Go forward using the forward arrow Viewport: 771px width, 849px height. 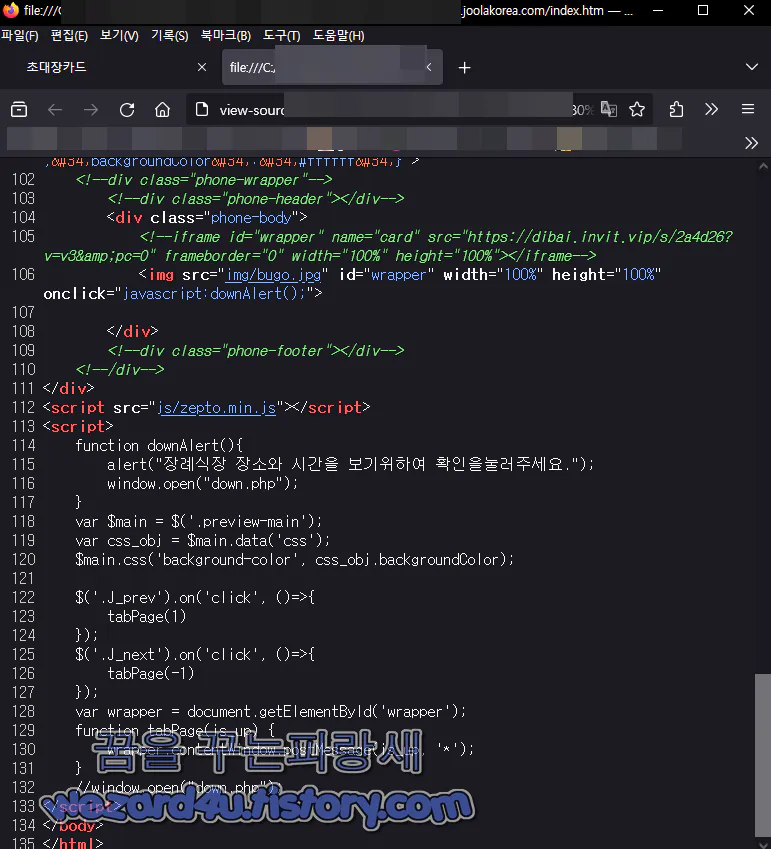[91, 110]
